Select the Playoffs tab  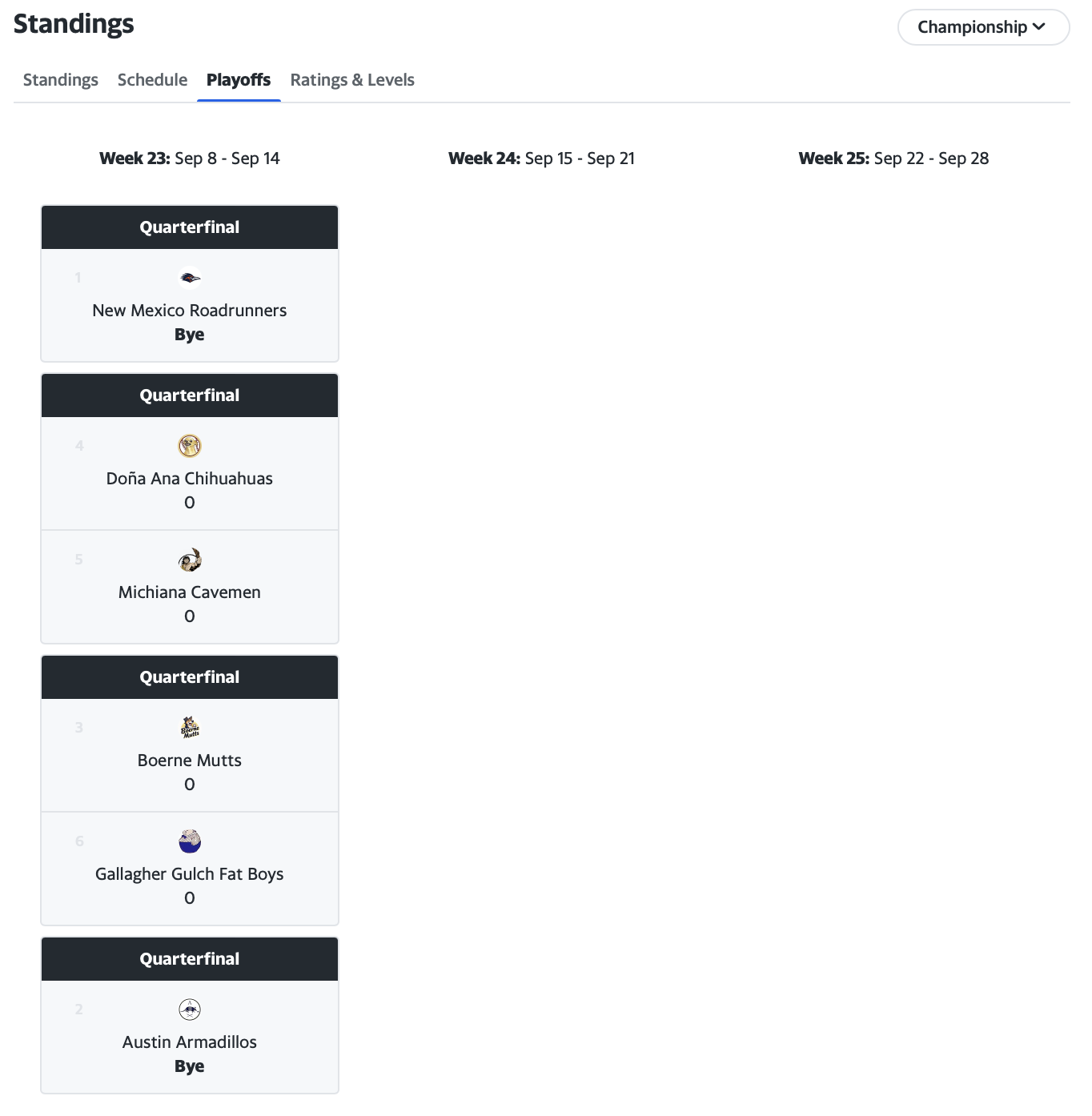click(x=239, y=80)
